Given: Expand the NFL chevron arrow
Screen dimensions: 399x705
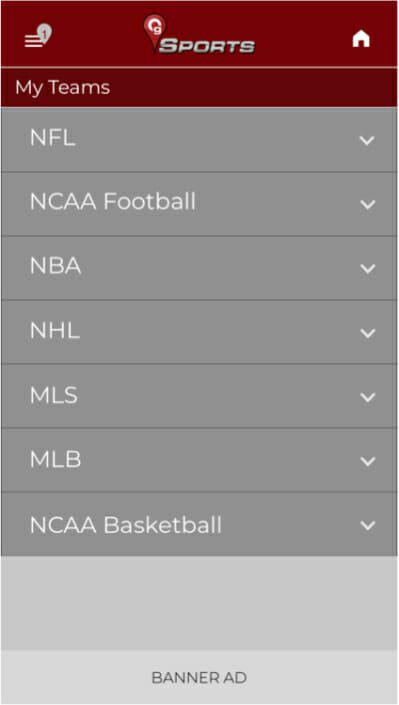Looking at the screenshot, I should [x=367, y=140].
